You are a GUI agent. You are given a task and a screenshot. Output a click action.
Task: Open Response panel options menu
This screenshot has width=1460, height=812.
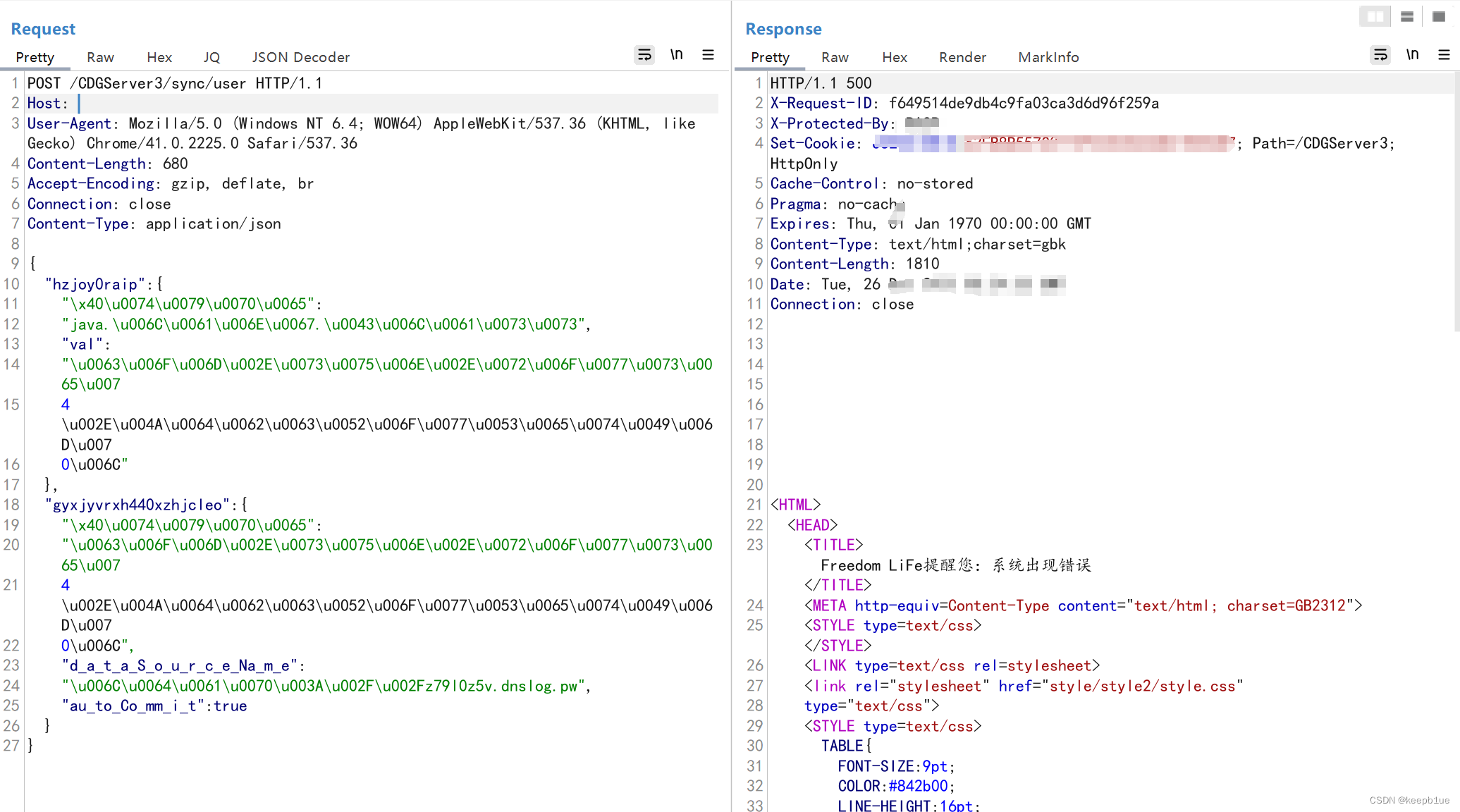click(1444, 55)
